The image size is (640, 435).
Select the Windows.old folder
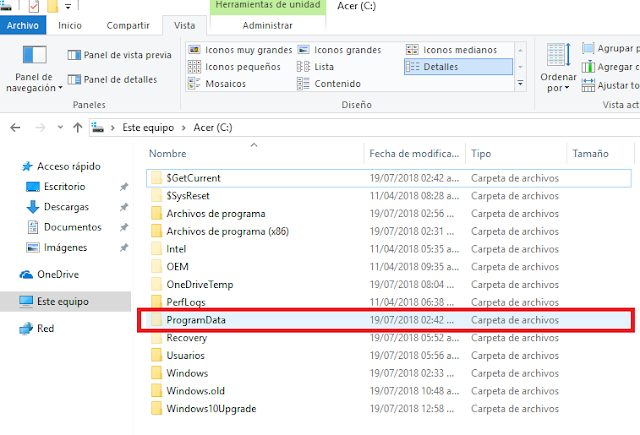pyautogui.click(x=389, y=391)
